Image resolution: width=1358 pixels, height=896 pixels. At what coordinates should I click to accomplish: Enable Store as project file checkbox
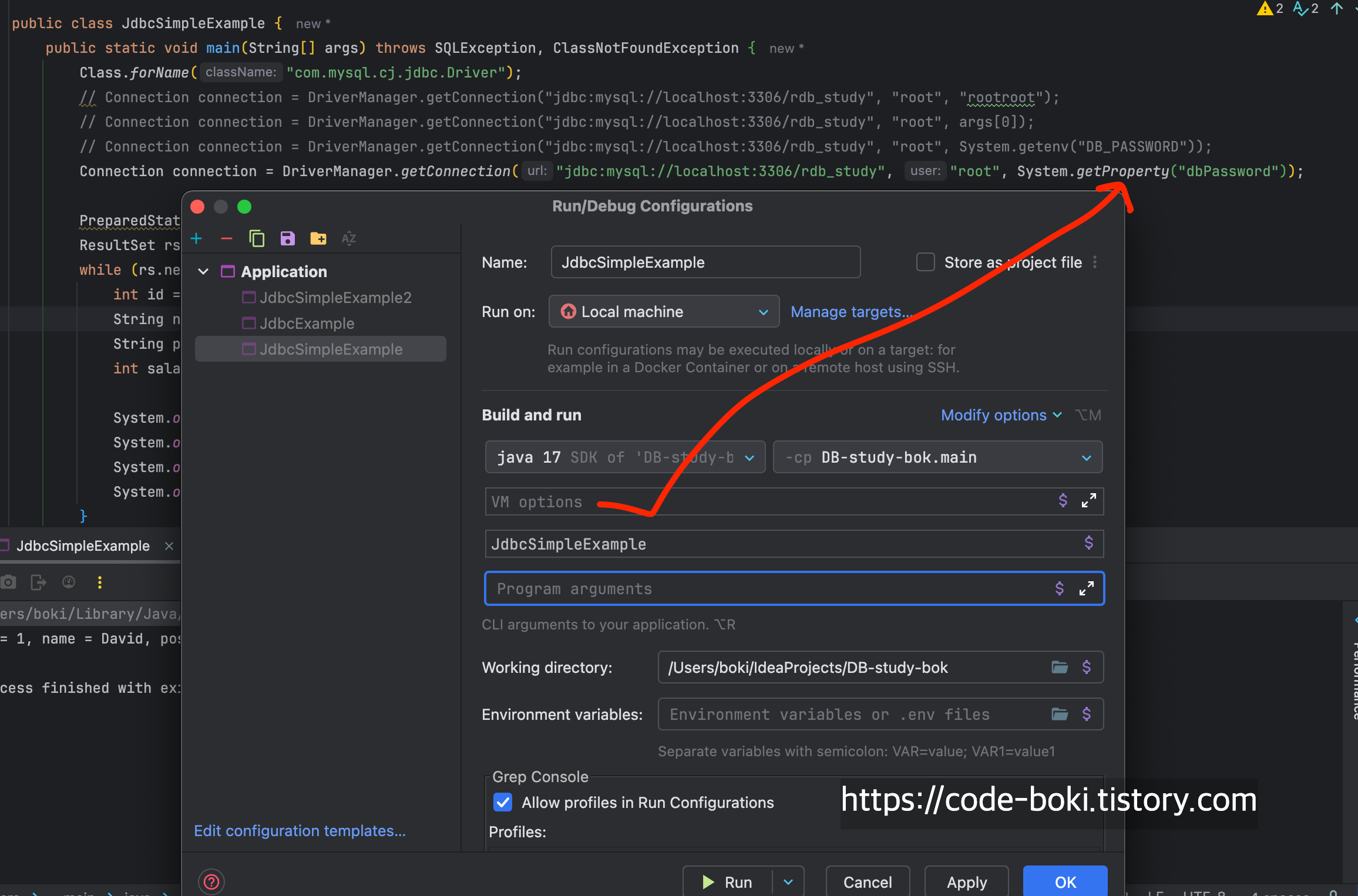(x=926, y=262)
